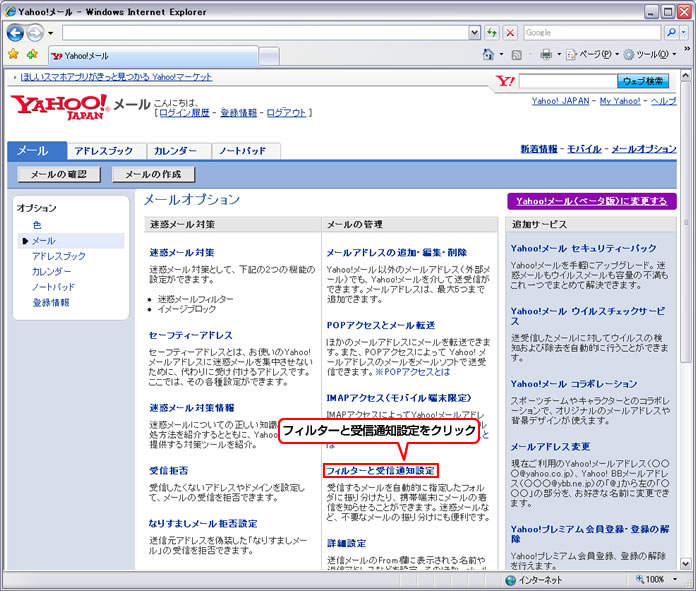Image resolution: width=696 pixels, height=591 pixels.
Task: Open the 詳細設定 link
Action: point(346,543)
